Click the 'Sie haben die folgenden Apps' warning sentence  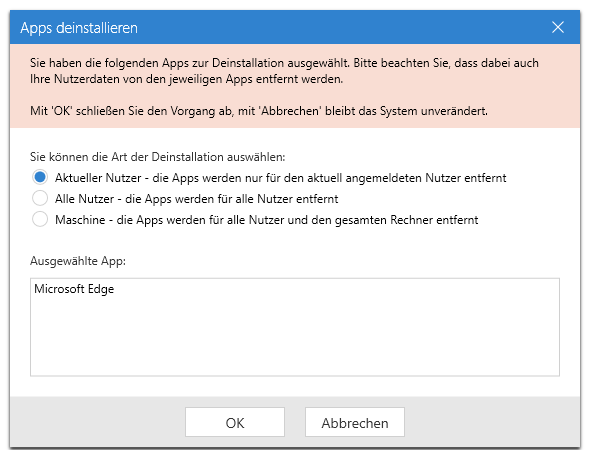click(190, 63)
